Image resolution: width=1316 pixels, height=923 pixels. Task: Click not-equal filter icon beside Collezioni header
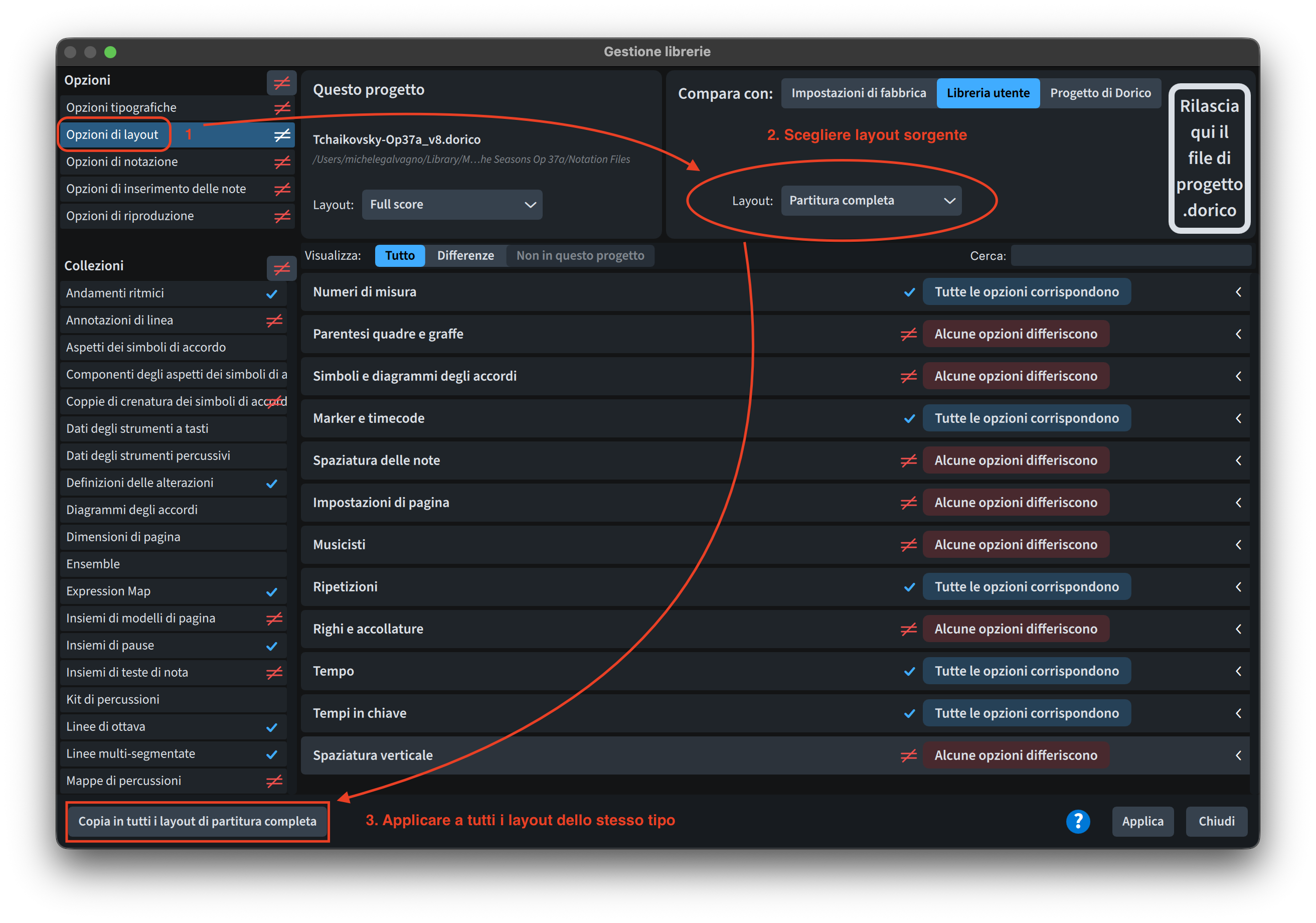(281, 268)
